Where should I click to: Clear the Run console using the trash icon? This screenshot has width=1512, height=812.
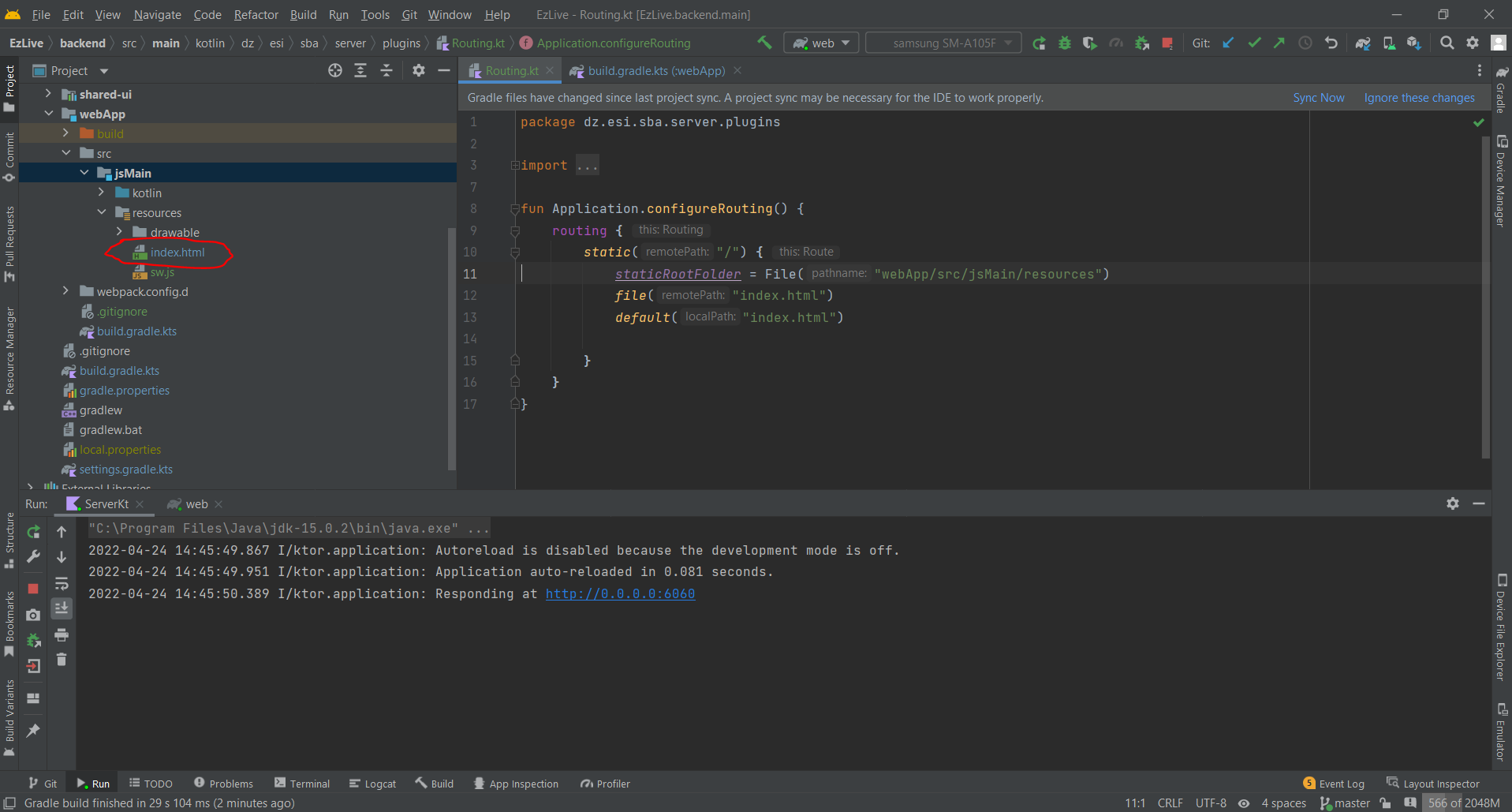tap(62, 660)
